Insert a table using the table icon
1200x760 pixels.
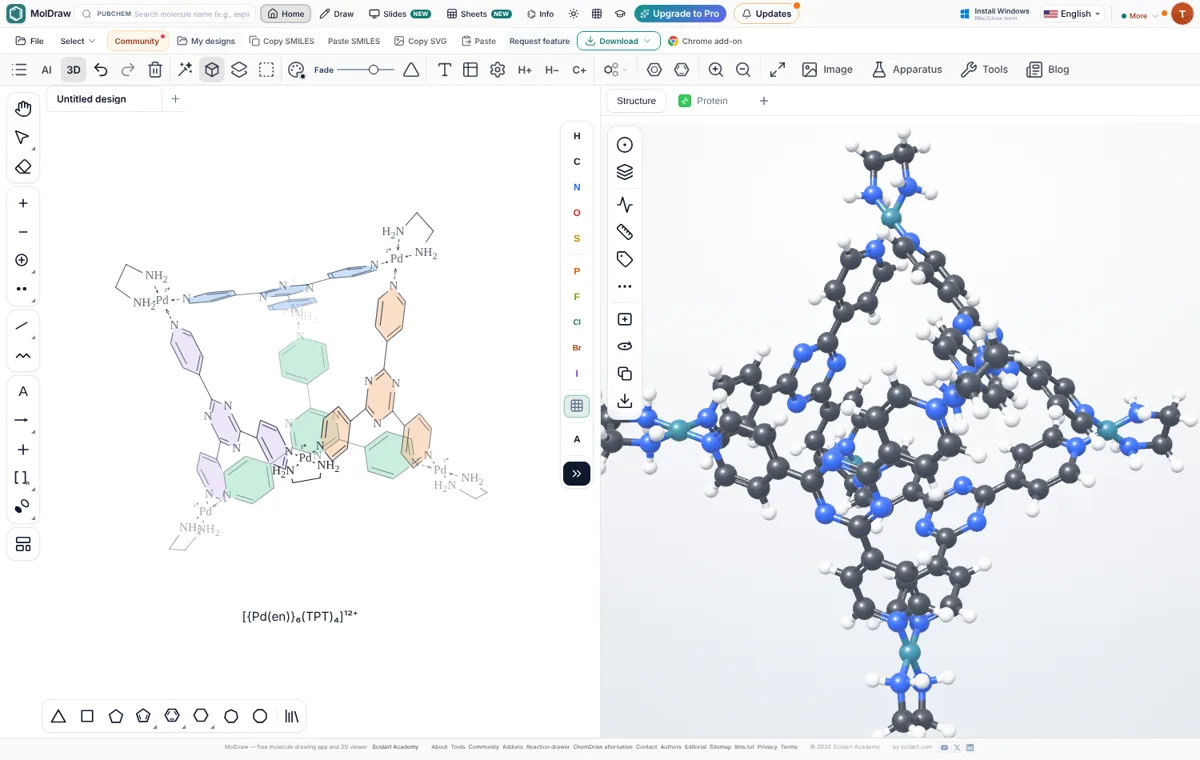(470, 70)
